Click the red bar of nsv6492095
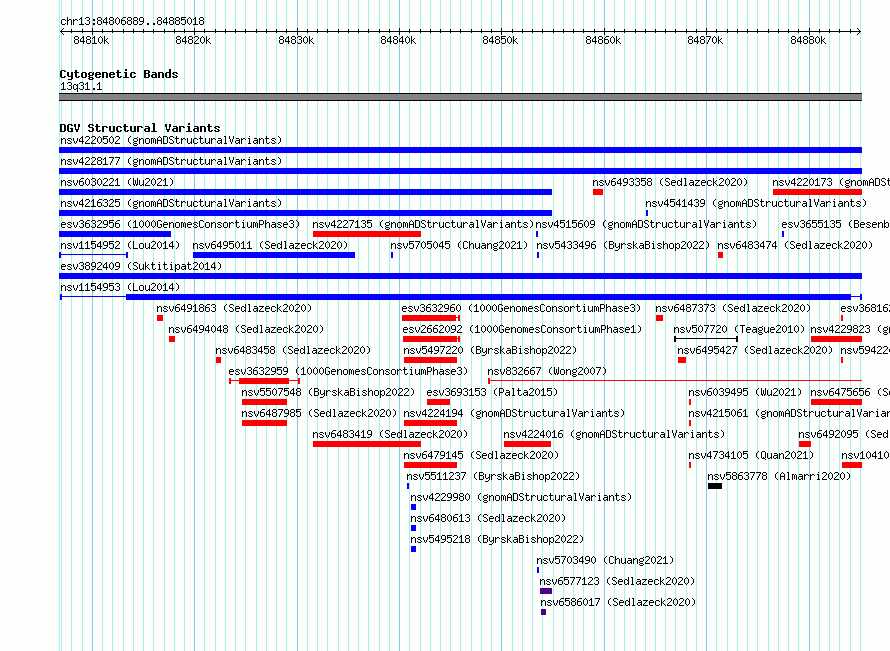 click(805, 444)
